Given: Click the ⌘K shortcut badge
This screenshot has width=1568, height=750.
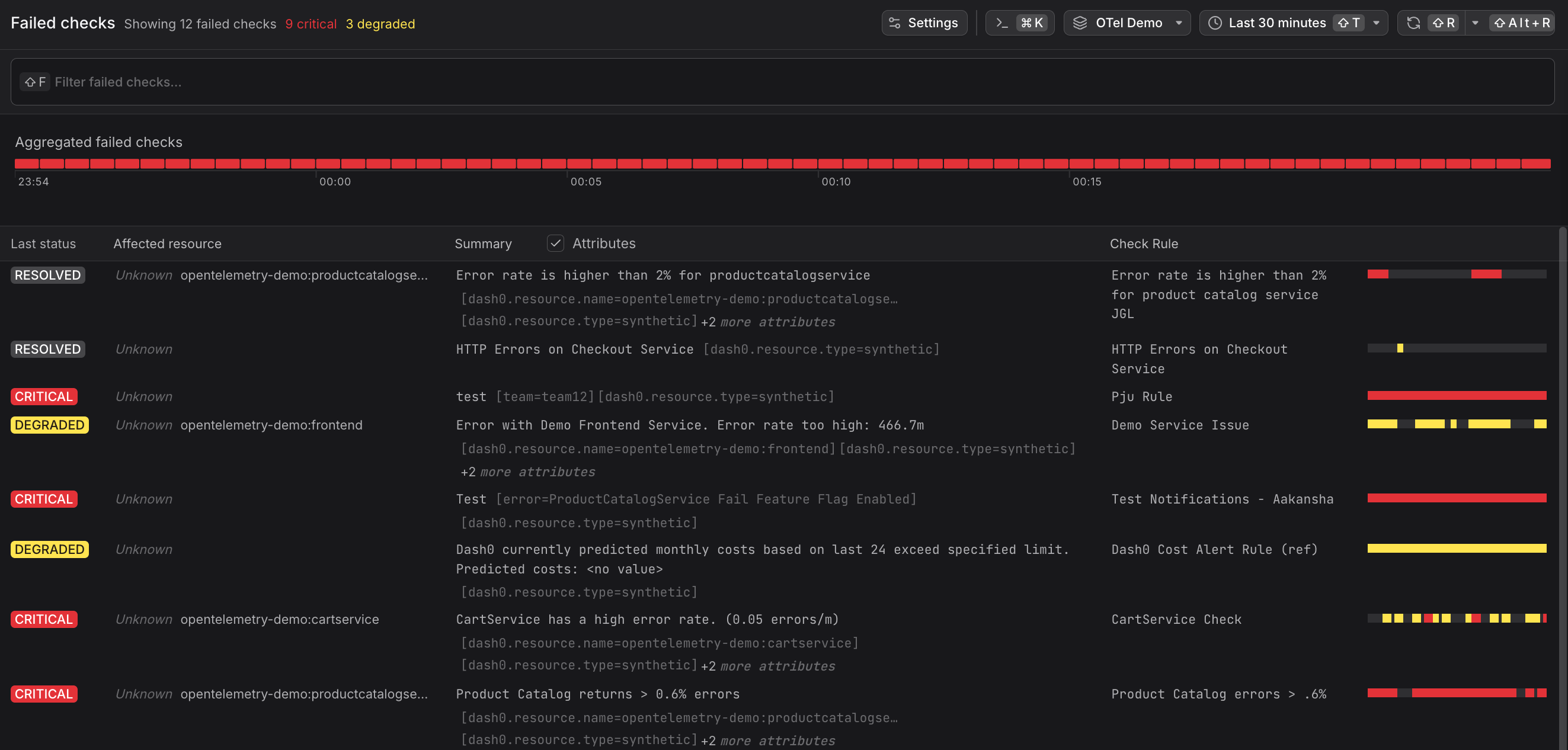Looking at the screenshot, I should tap(1032, 23).
